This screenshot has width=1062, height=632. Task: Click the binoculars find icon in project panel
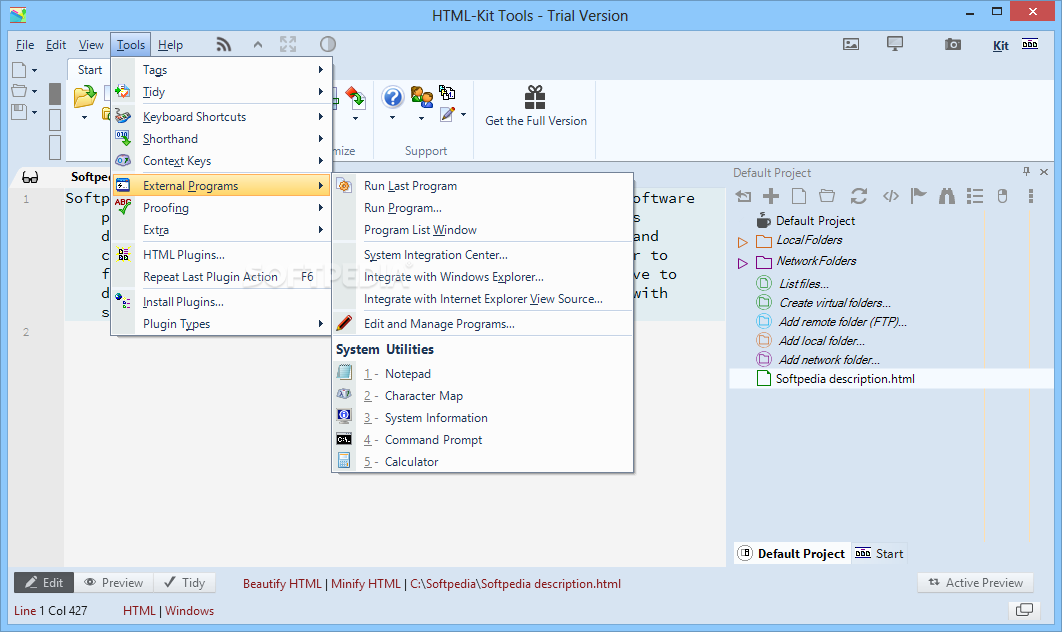(x=947, y=196)
